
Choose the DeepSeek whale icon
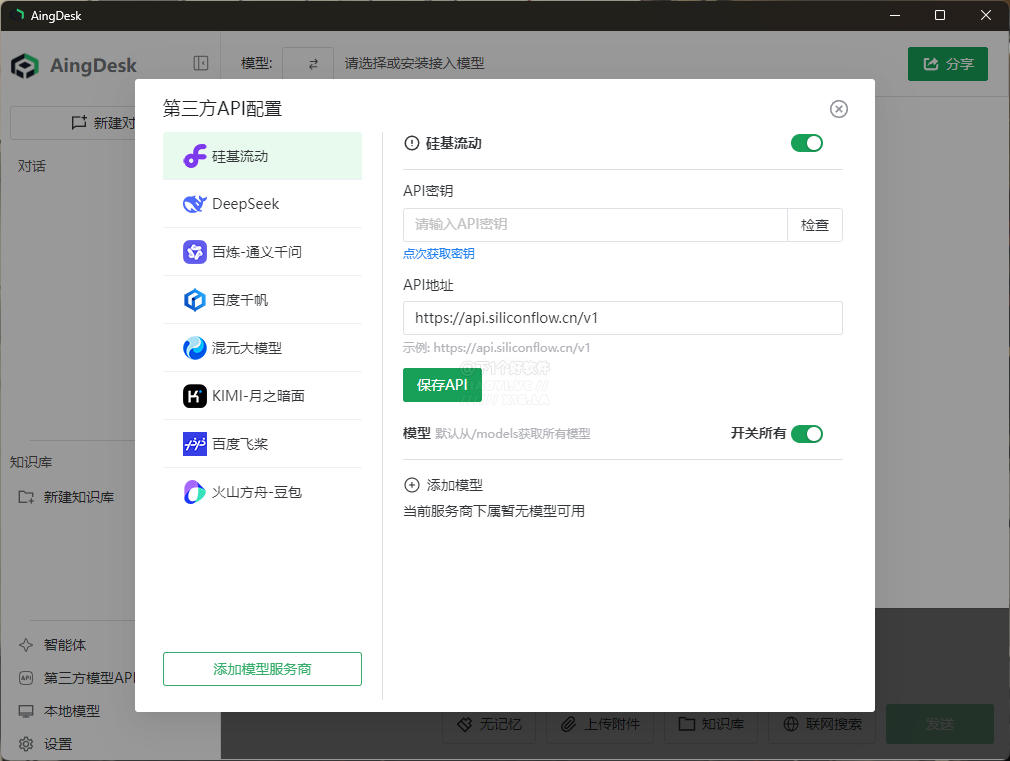tap(195, 204)
